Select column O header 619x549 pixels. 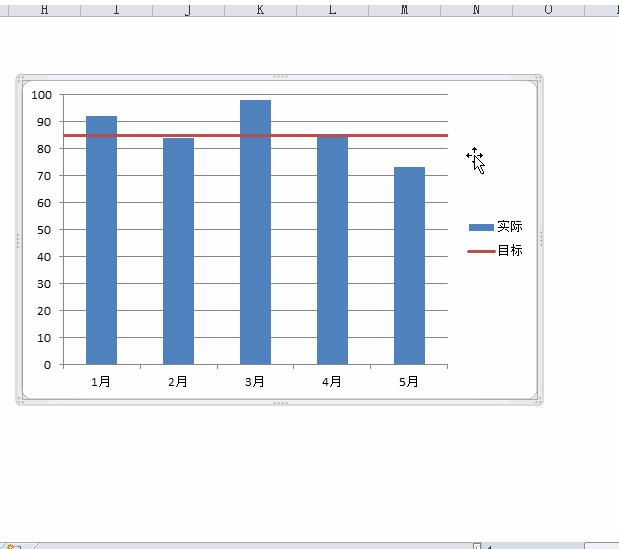click(548, 9)
